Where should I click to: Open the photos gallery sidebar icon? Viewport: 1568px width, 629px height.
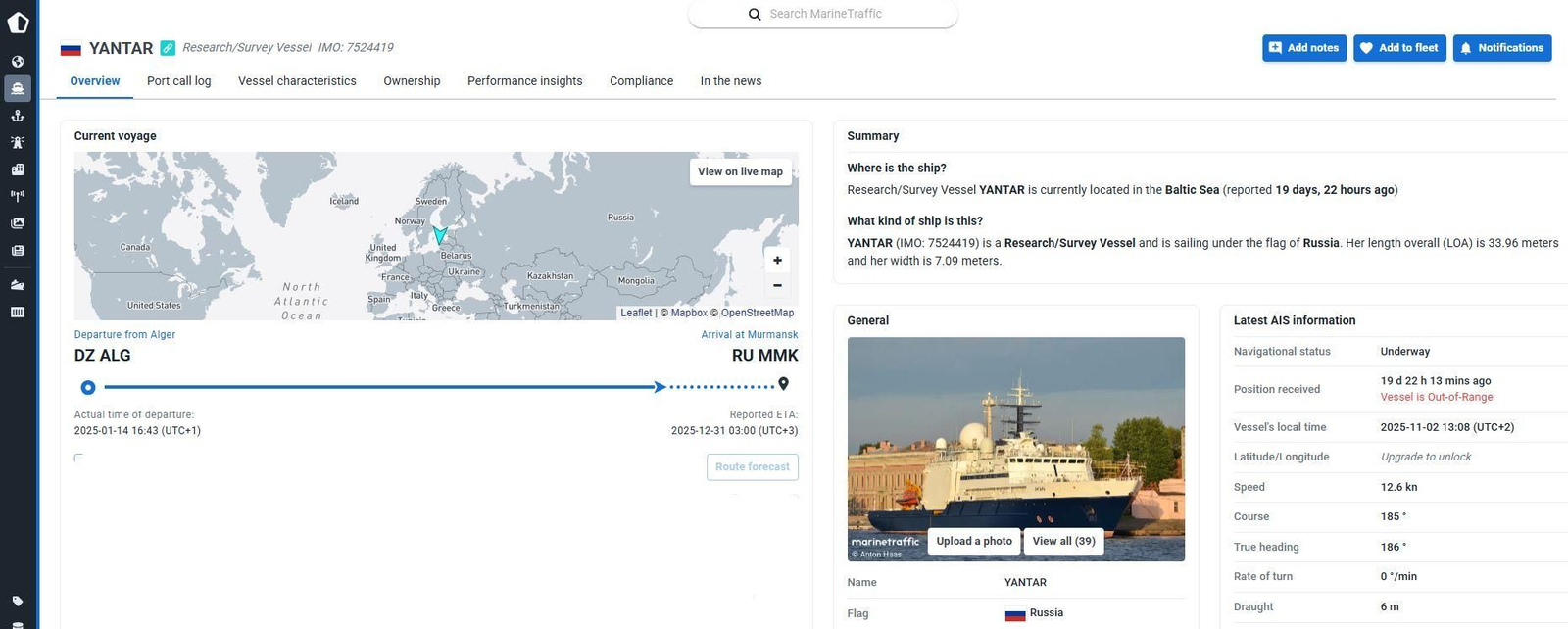(x=18, y=223)
